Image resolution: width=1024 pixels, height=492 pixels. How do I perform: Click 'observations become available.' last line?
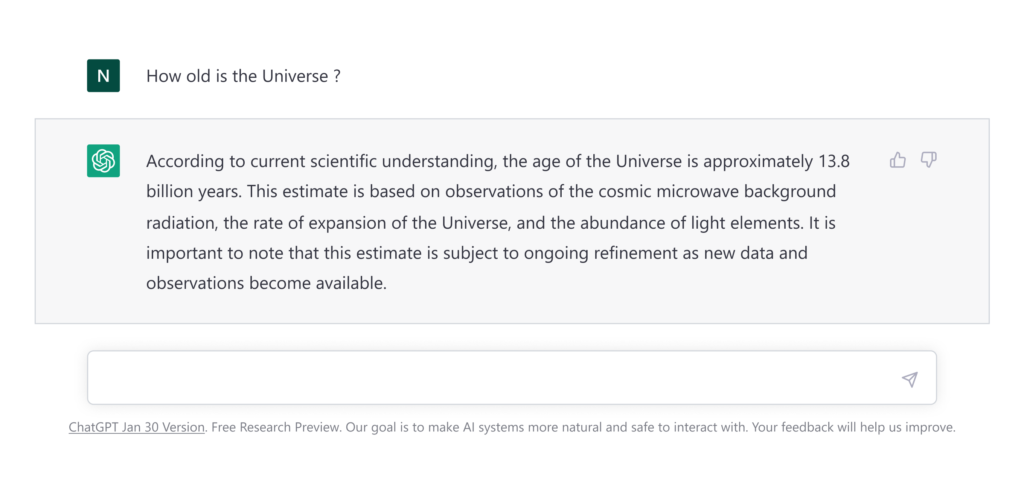[x=266, y=284]
